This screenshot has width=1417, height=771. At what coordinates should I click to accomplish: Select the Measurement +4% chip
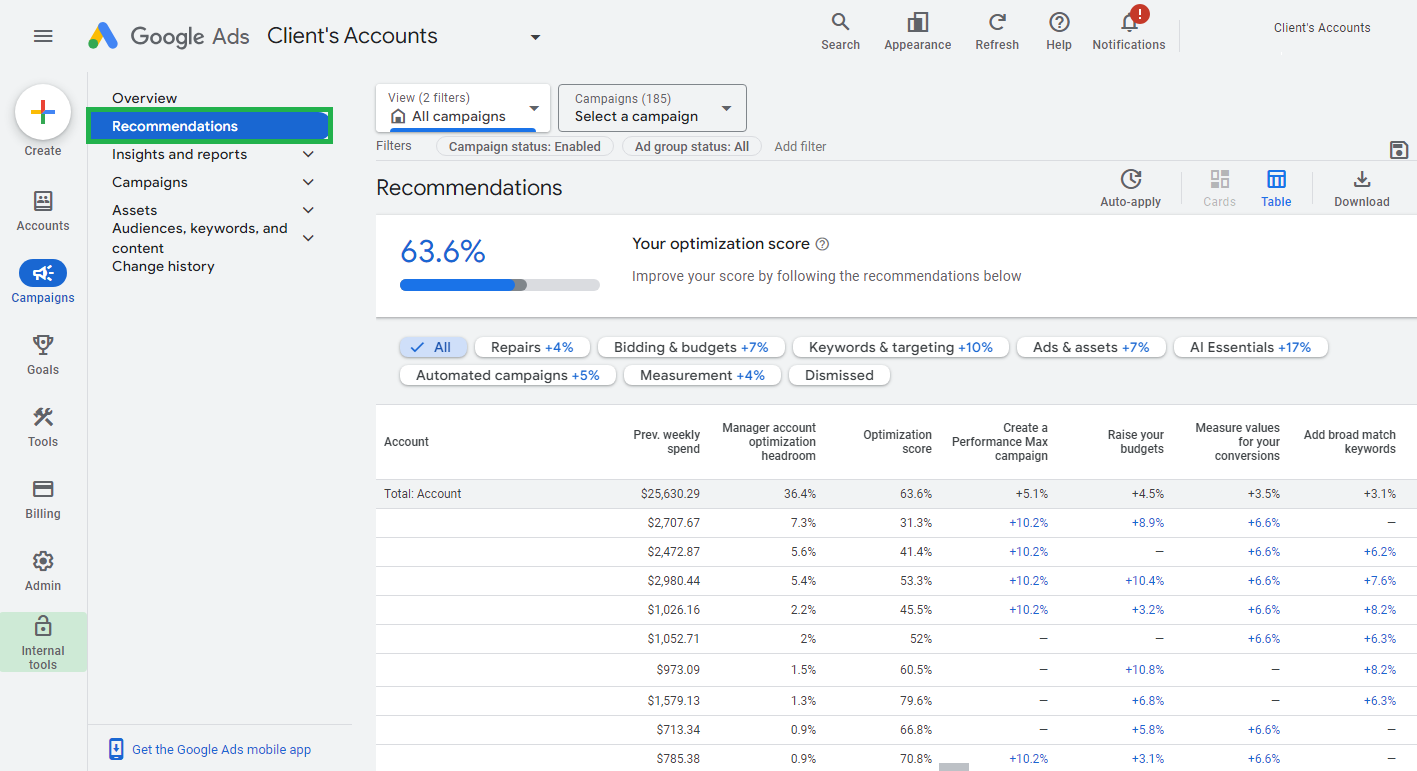702,375
